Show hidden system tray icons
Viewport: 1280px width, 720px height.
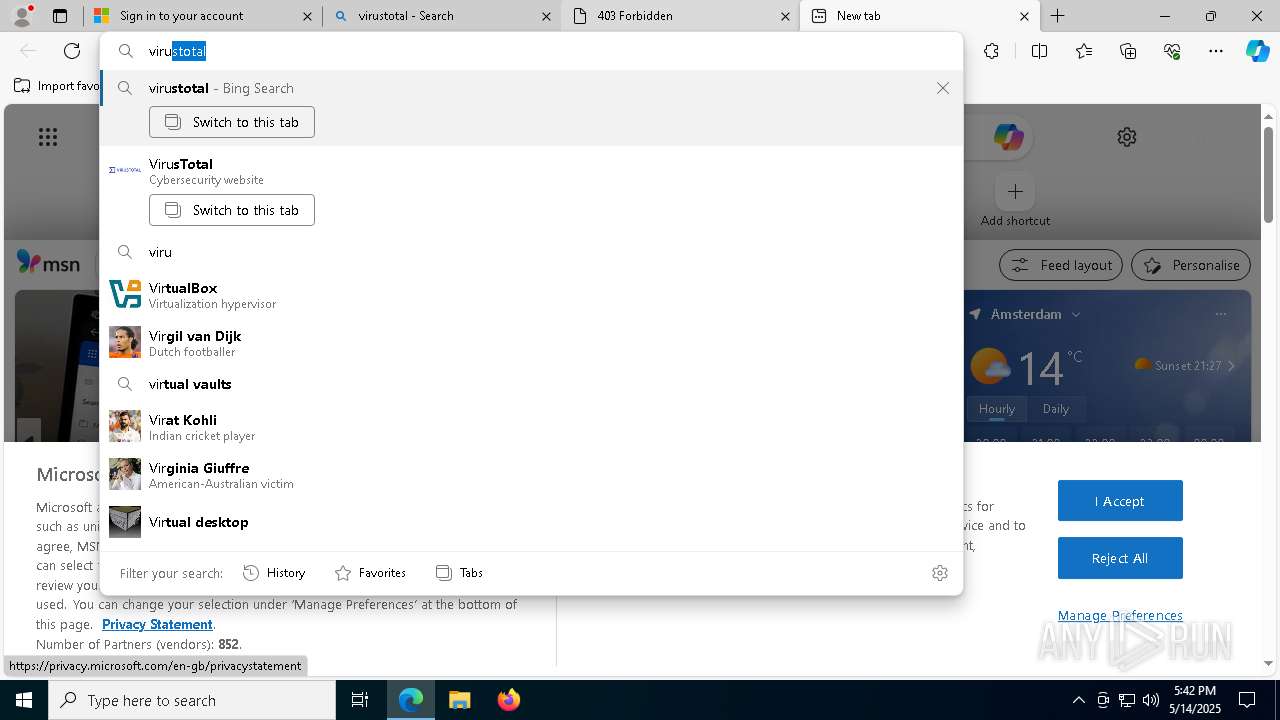[1078, 700]
